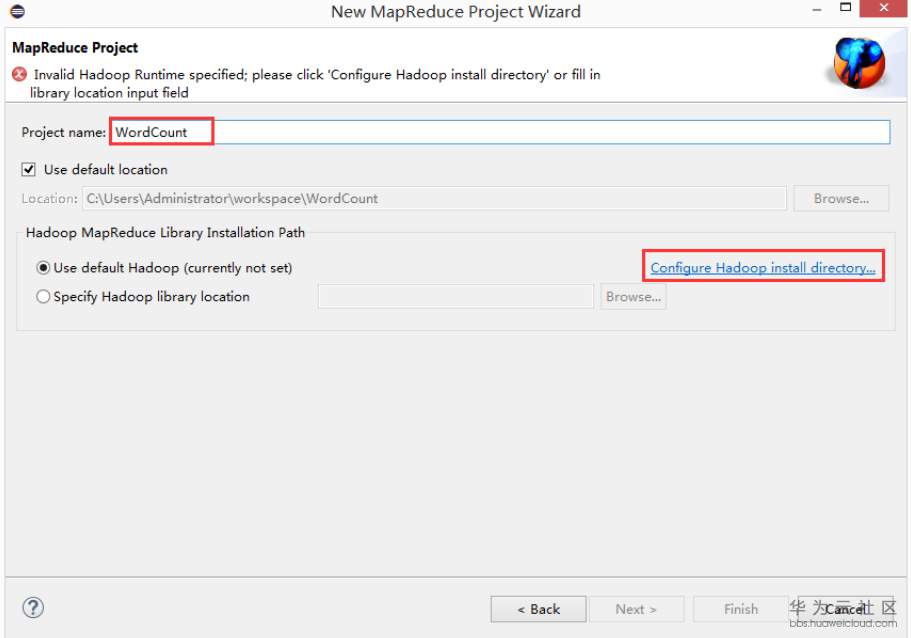Image resolution: width=911 pixels, height=638 pixels.
Task: Click Browse button for Hadoop library location
Action: (x=633, y=297)
